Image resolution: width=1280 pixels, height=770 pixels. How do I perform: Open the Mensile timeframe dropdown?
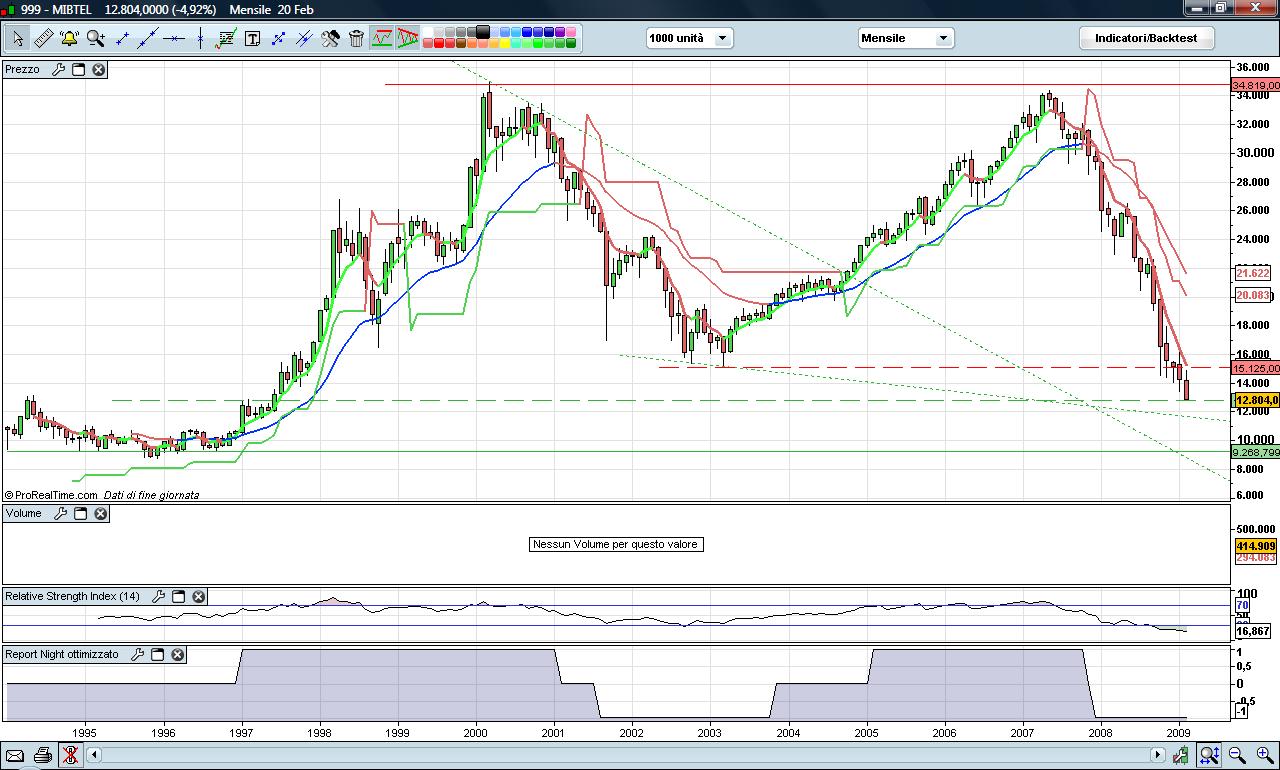(906, 38)
